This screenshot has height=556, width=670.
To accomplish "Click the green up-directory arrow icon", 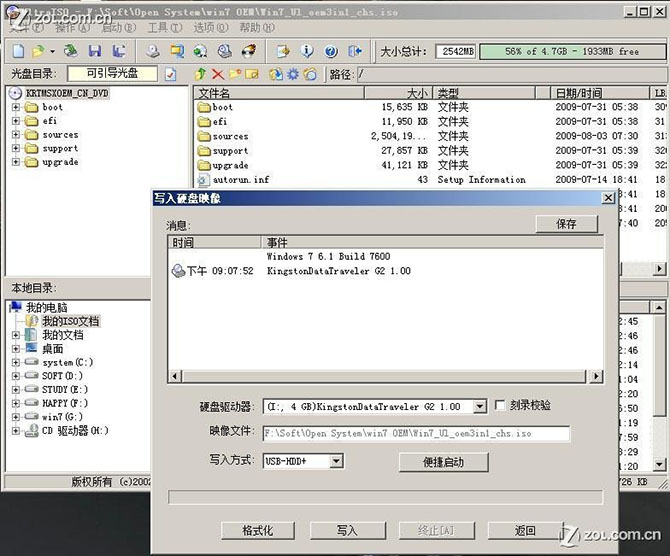I will click(201, 74).
